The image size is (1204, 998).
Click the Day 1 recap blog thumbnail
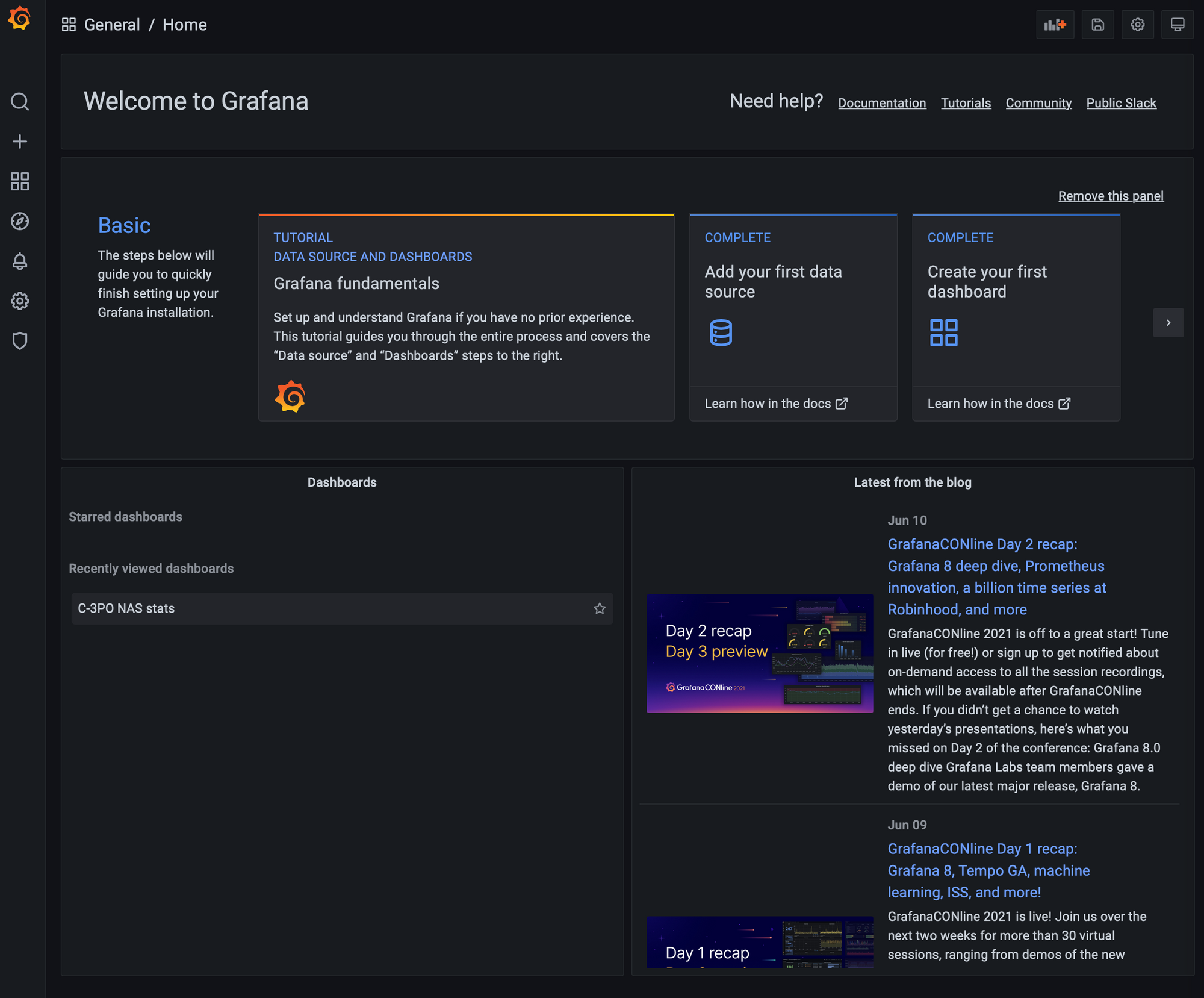click(760, 942)
